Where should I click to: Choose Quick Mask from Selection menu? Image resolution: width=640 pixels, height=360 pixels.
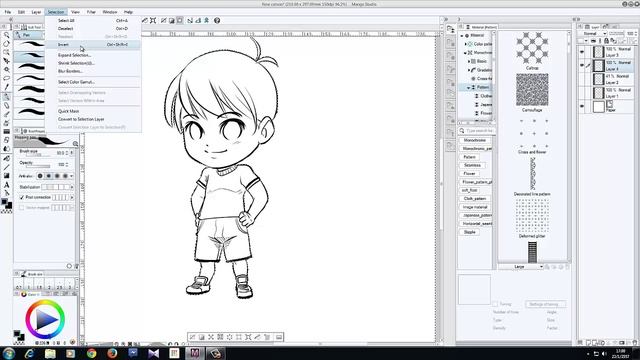93,111
